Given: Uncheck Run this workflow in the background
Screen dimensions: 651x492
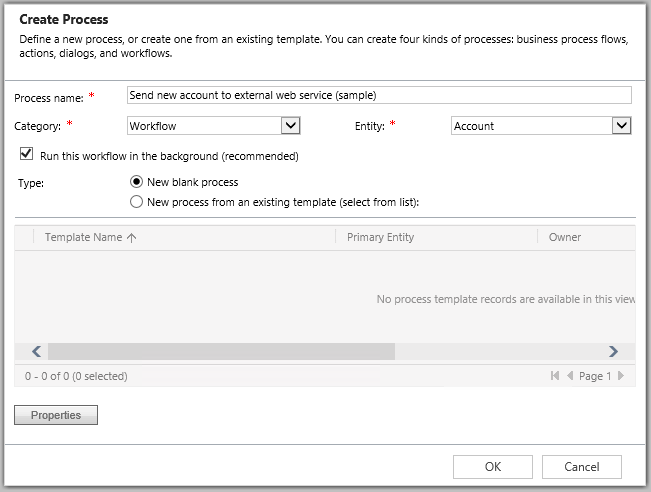Looking at the screenshot, I should click(x=26, y=156).
